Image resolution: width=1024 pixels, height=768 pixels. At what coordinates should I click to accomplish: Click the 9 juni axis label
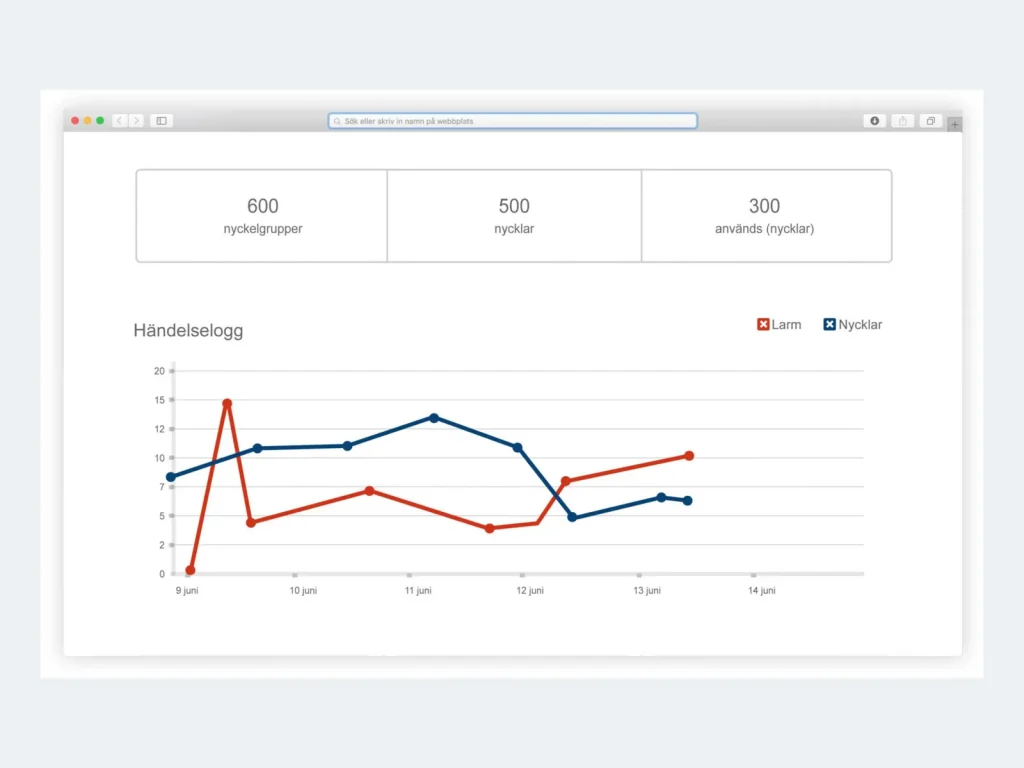187,590
